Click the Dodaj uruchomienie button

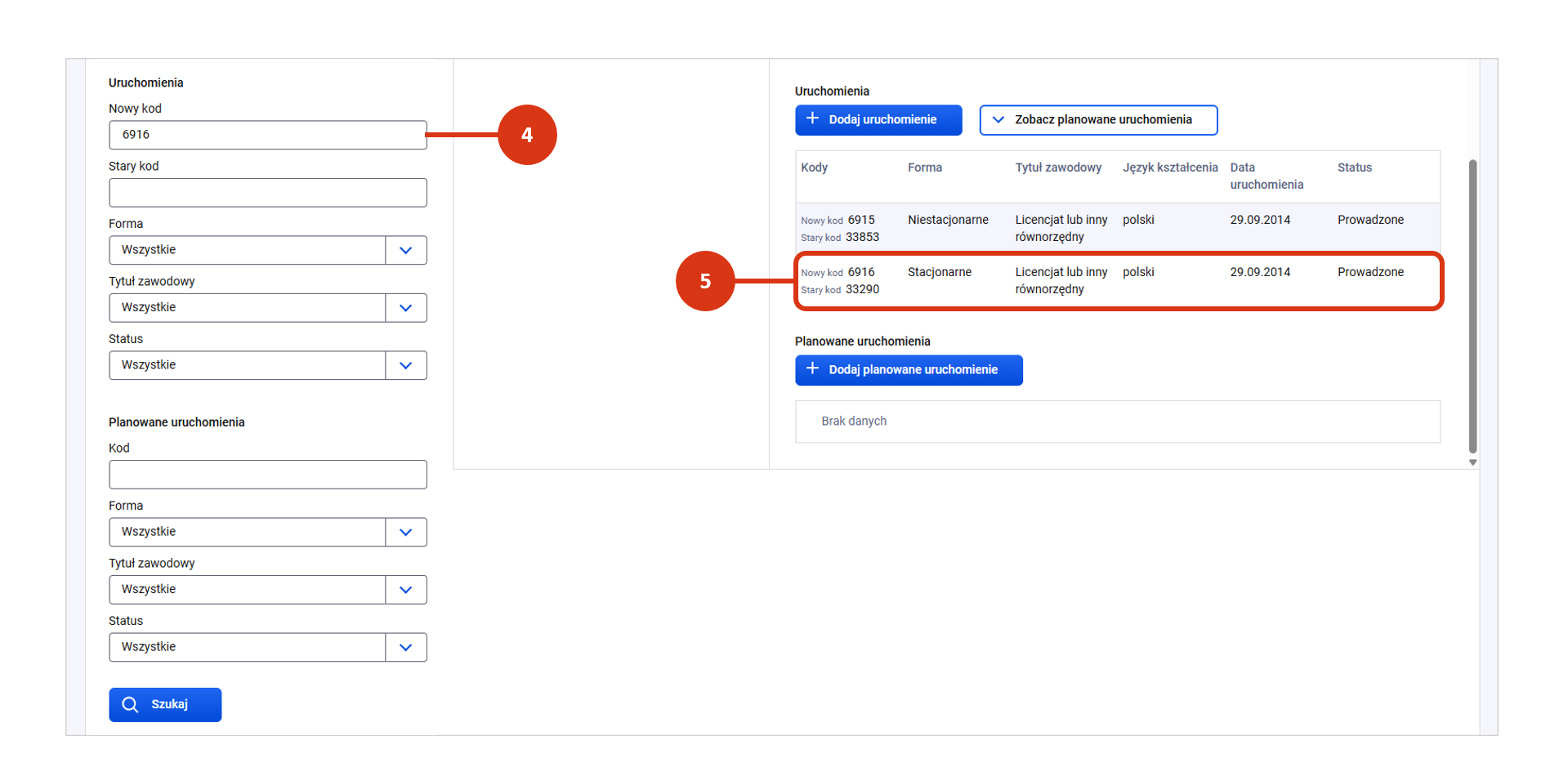(878, 119)
